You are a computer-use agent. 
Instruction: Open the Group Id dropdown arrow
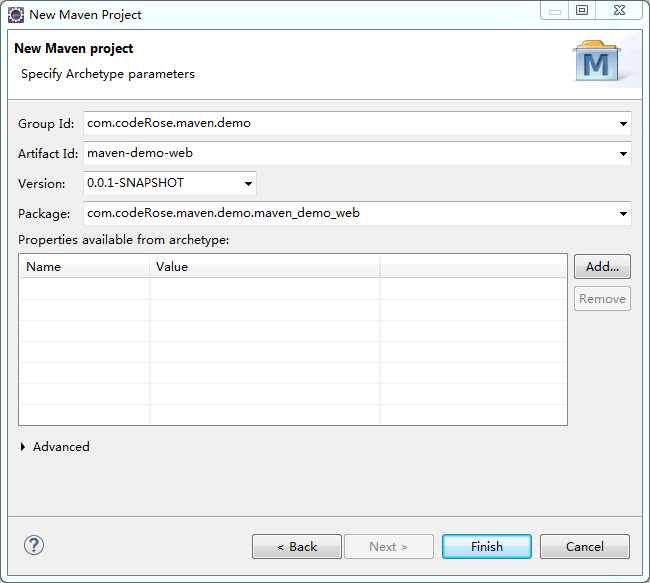pyautogui.click(x=623, y=124)
